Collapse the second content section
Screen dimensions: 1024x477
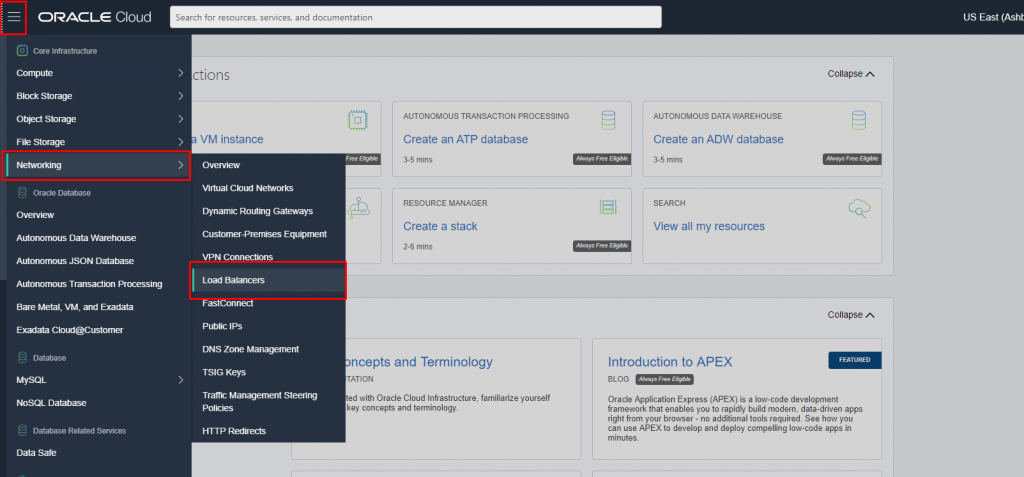(x=851, y=314)
